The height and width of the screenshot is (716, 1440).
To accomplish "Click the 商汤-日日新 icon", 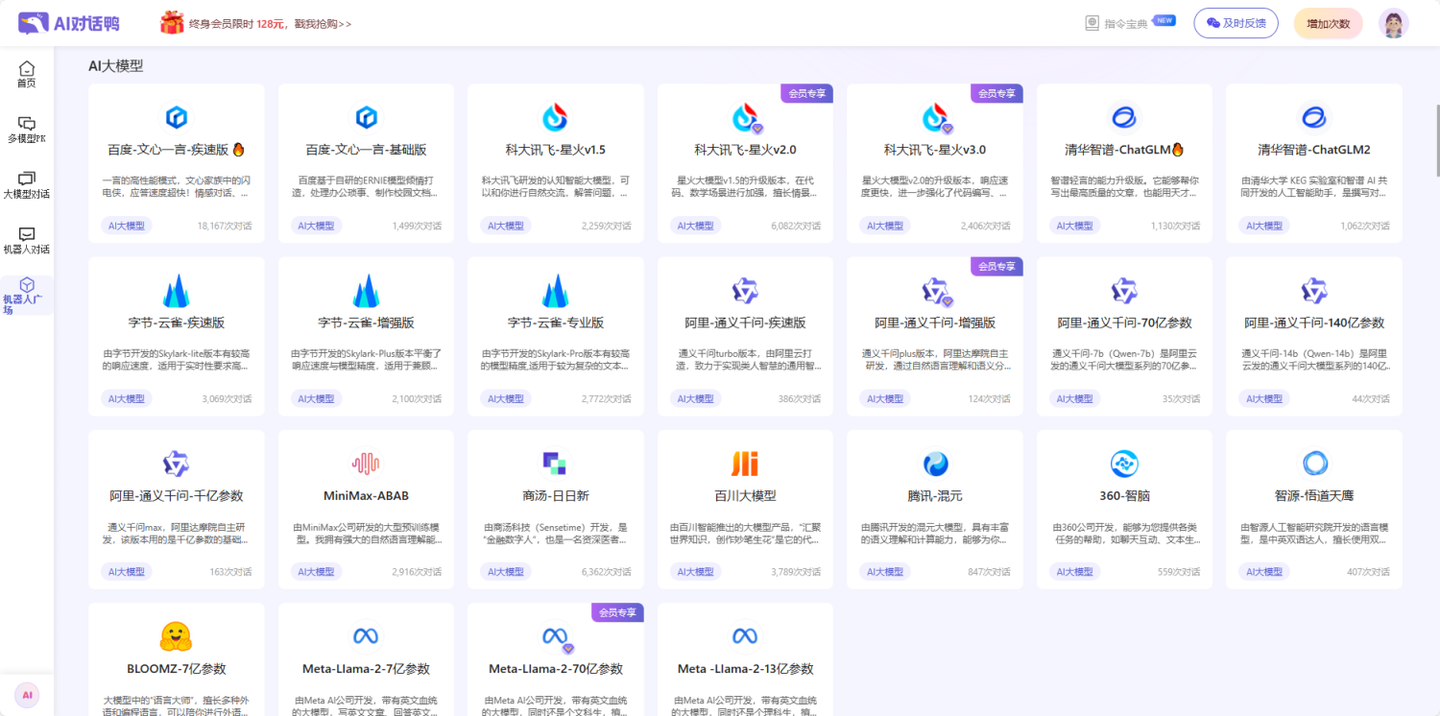I will point(555,464).
